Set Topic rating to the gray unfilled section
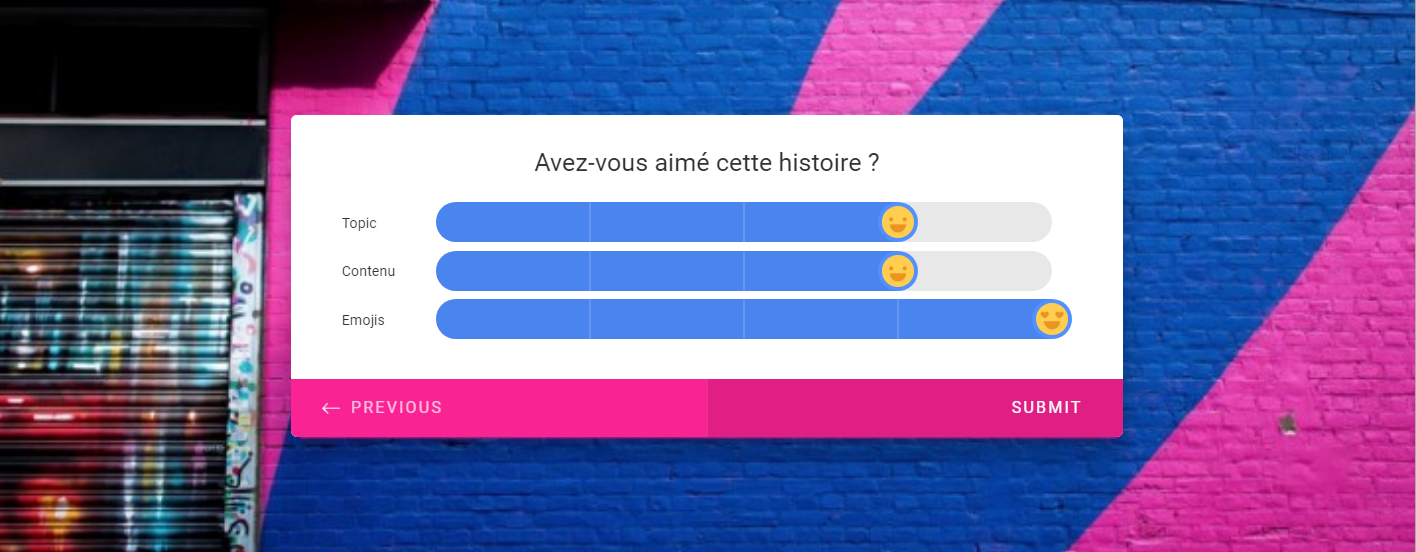 [x=985, y=222]
